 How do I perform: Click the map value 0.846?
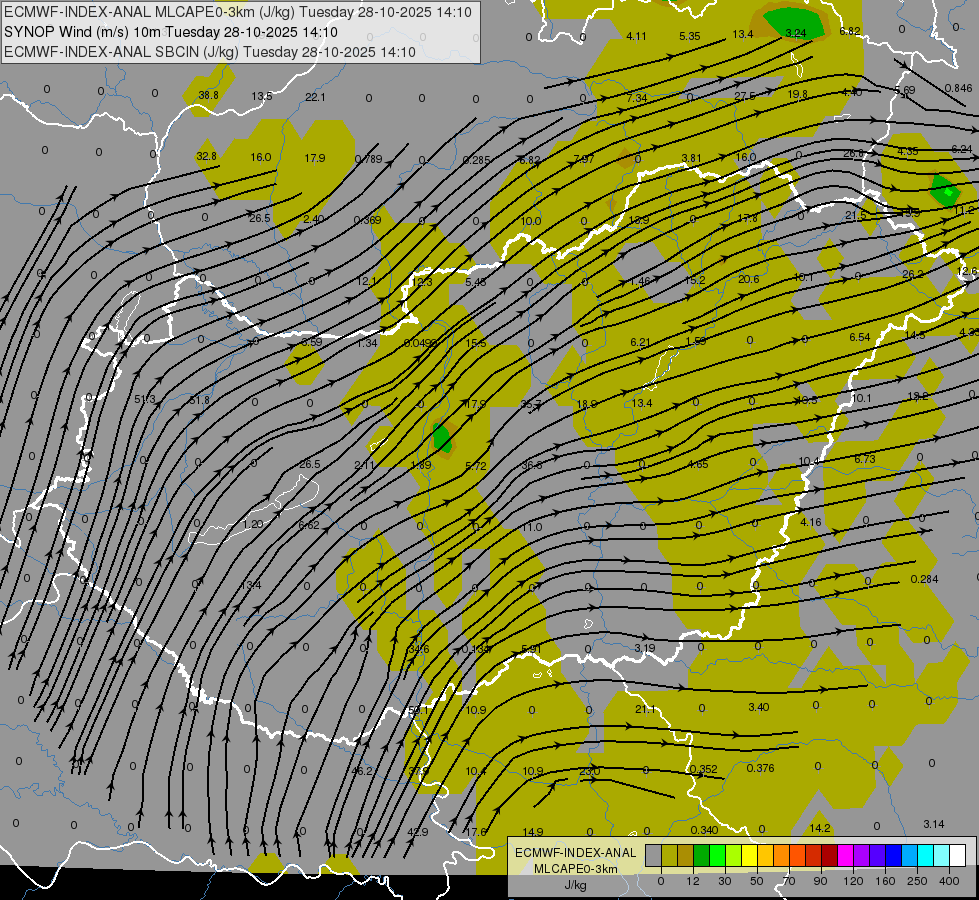(958, 88)
